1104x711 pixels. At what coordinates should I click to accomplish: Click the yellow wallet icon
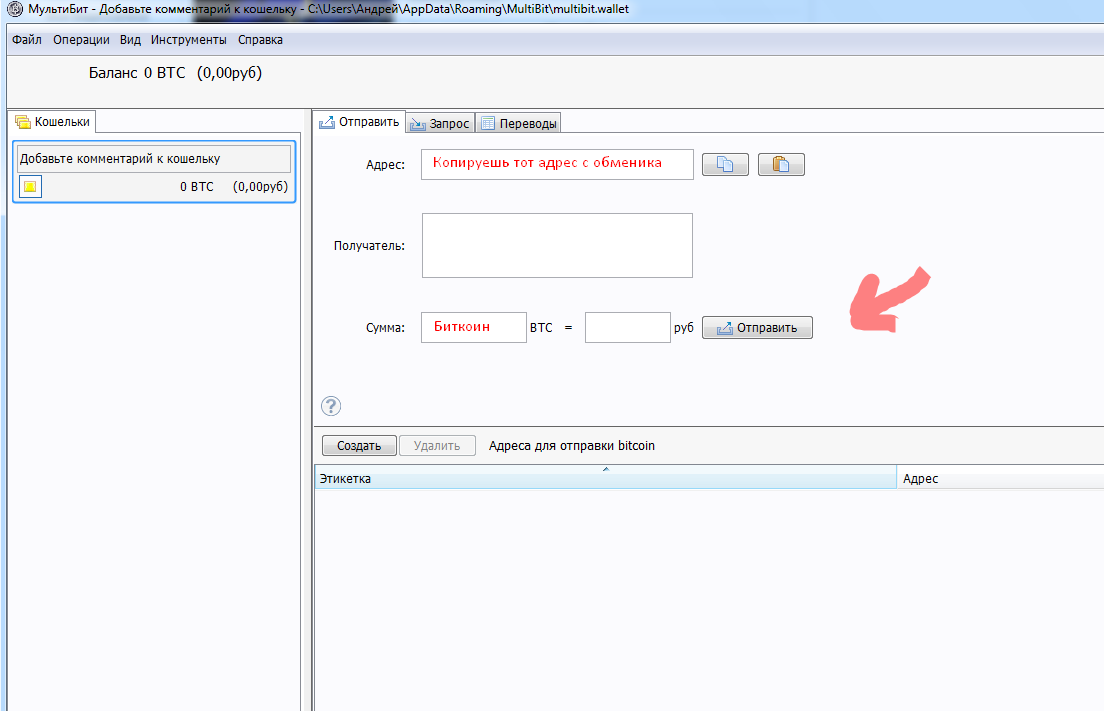coord(30,187)
